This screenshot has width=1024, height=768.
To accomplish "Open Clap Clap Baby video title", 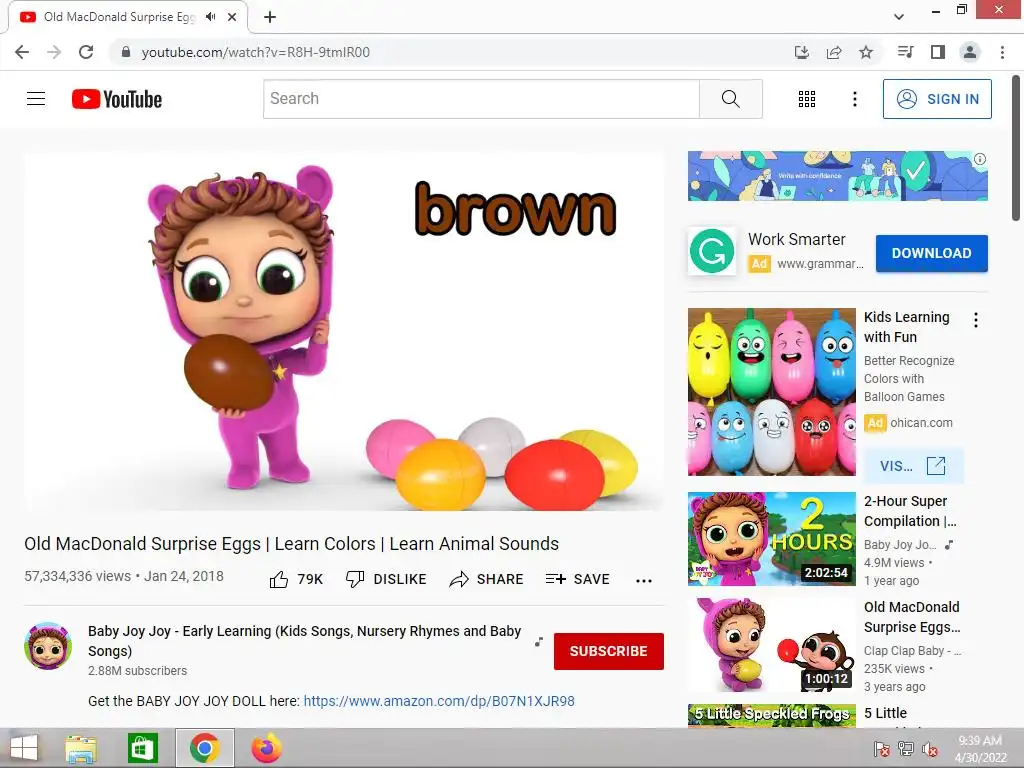I will coord(912,616).
